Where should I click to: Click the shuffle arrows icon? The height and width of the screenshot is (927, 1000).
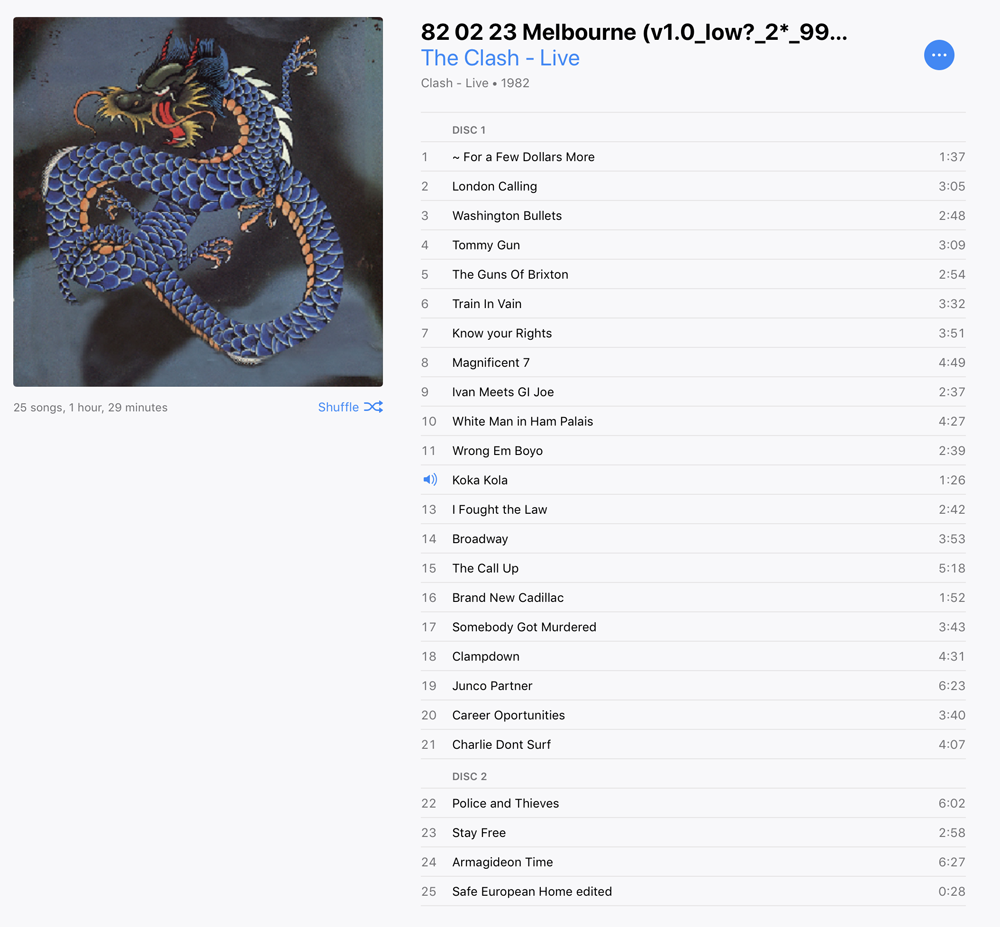click(x=373, y=407)
